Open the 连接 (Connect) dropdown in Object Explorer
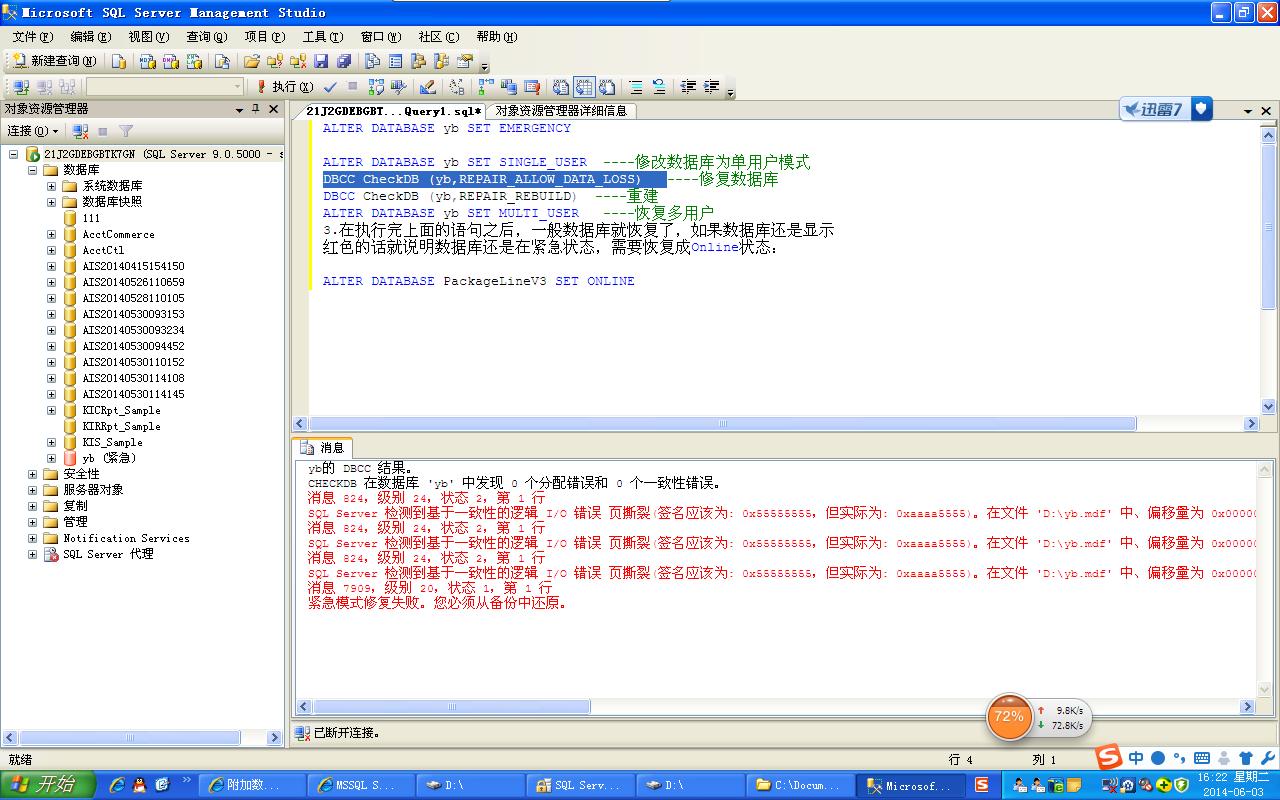 coord(33,131)
